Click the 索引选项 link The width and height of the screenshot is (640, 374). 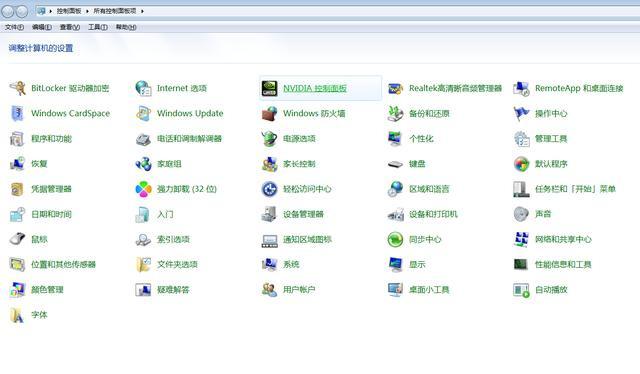pyautogui.click(x=173, y=240)
